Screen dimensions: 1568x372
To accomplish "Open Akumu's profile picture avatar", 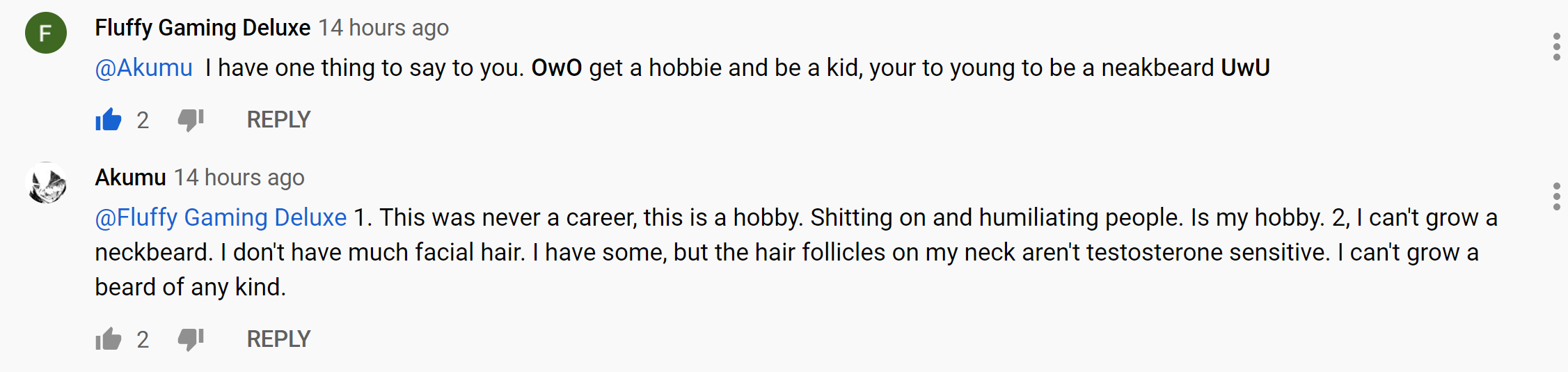I will click(46, 183).
